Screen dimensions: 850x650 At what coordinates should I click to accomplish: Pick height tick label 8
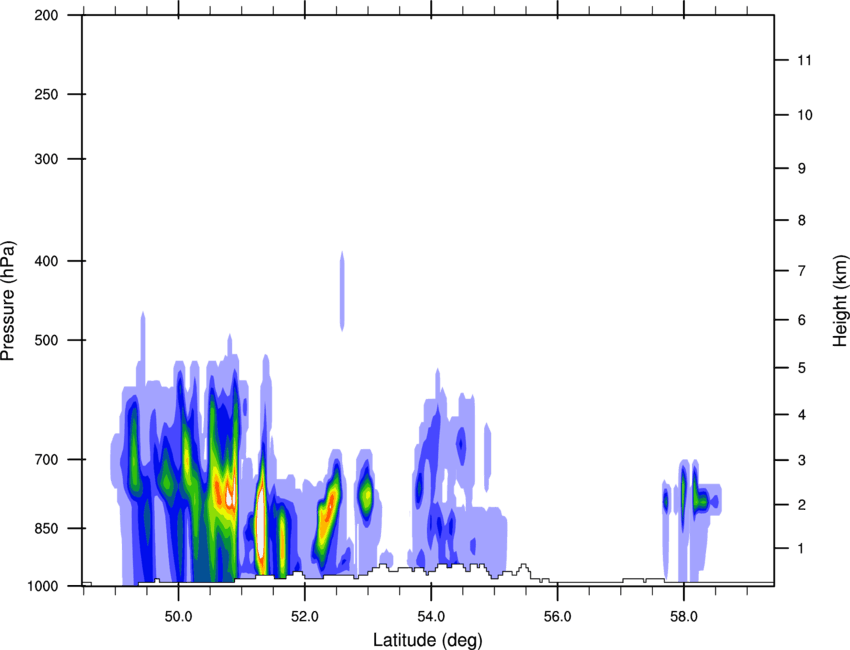point(802,220)
